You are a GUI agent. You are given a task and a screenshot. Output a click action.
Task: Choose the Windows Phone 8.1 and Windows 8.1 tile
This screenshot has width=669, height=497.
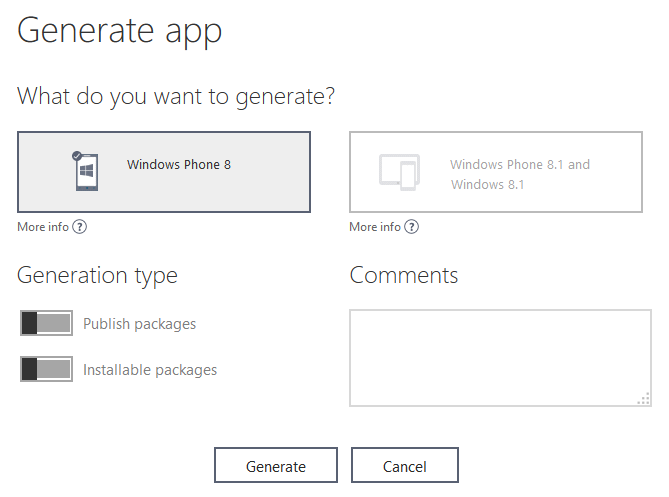[495, 172]
